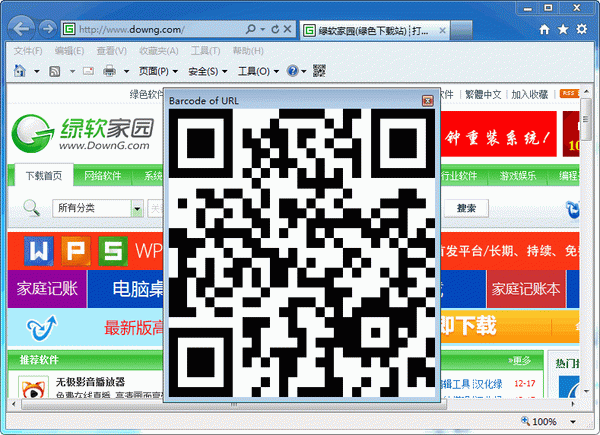Screen dimensions: 600x435
Task: Click the vertical scrollbar thumb
Action: pyautogui.click(x=585, y=119)
